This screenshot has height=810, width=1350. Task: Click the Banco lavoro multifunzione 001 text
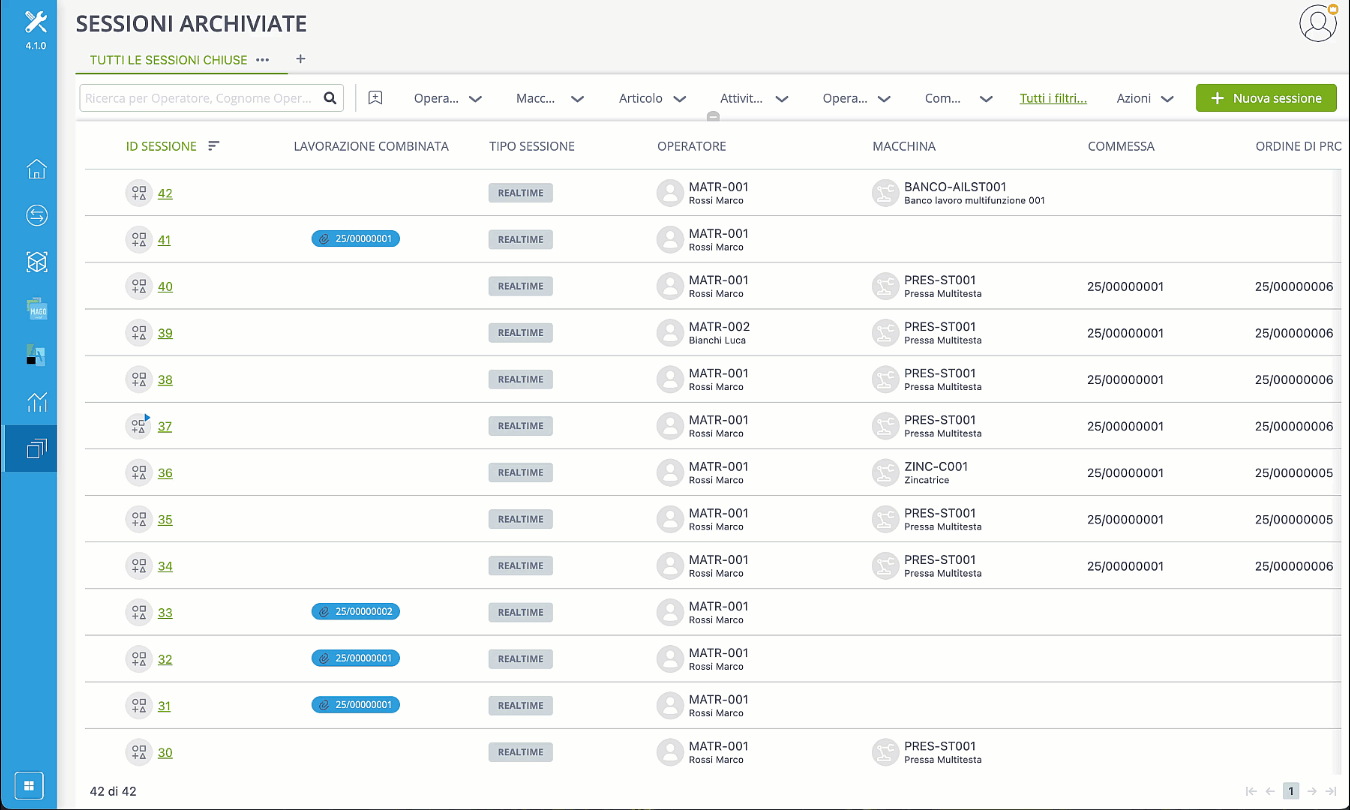click(x=974, y=200)
